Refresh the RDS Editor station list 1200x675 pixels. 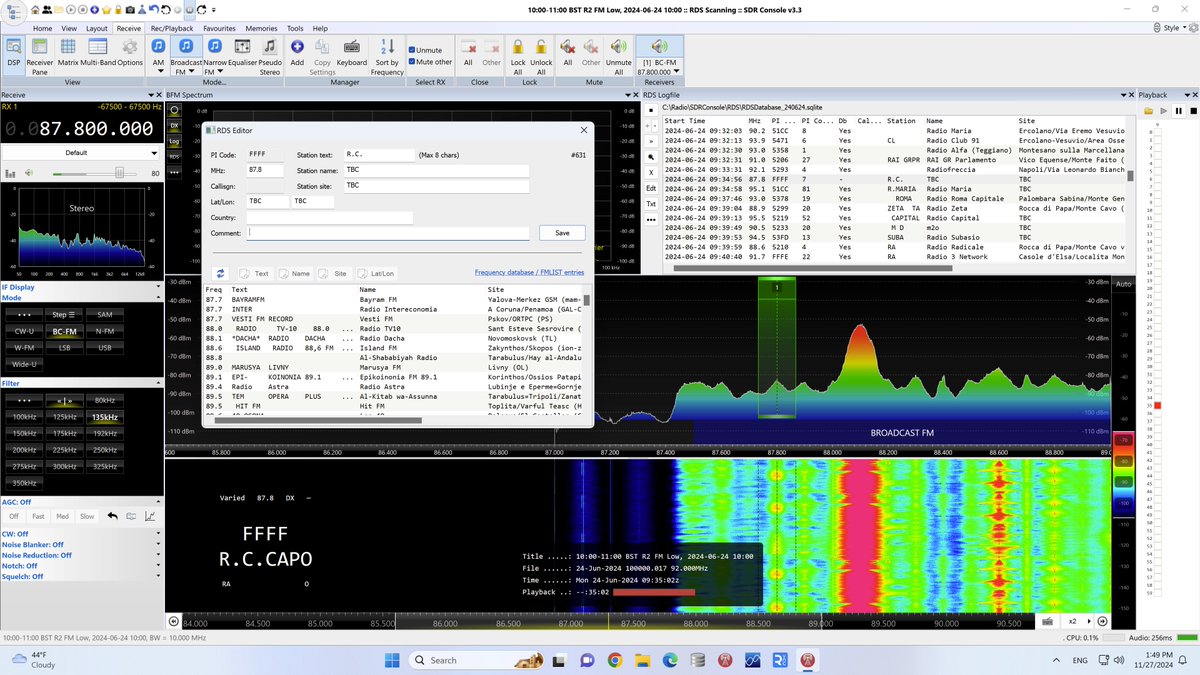pyautogui.click(x=220, y=273)
